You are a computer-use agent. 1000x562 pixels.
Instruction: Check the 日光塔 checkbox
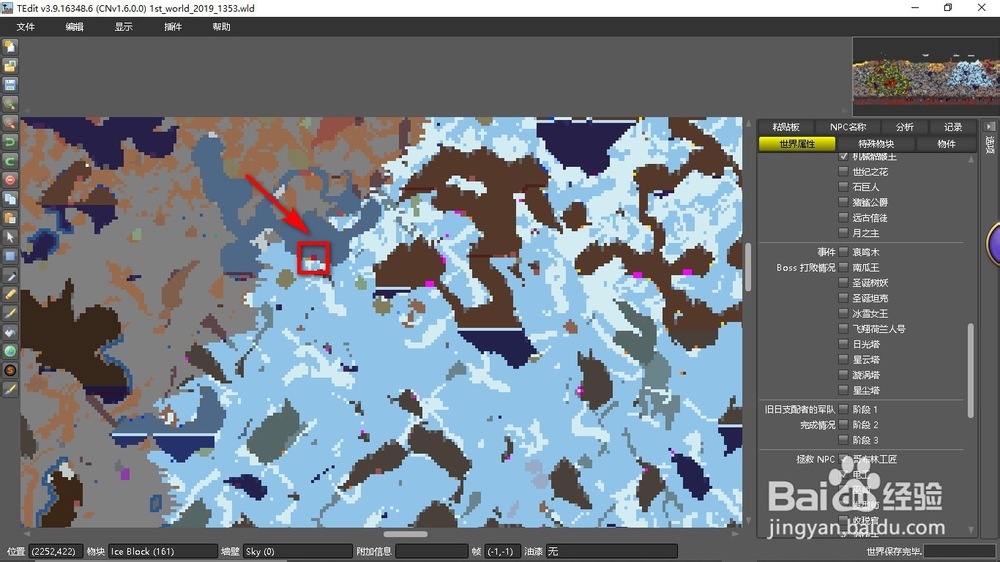[843, 344]
